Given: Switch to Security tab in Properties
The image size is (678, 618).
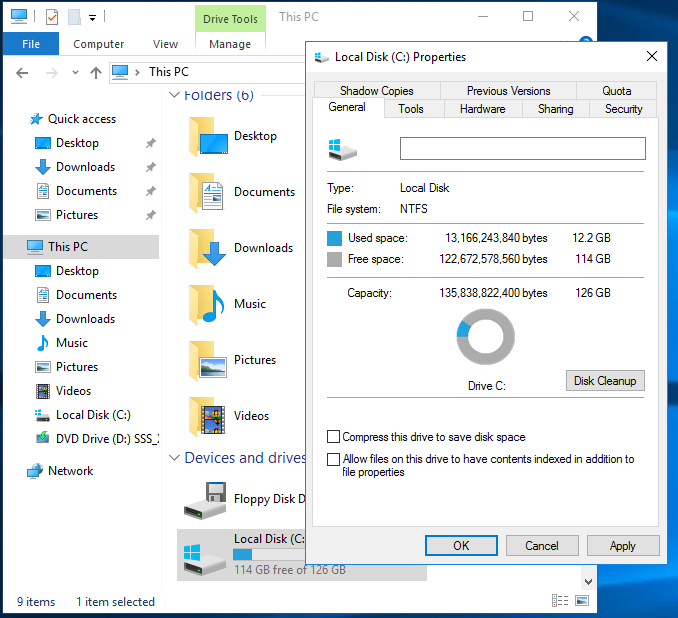Looking at the screenshot, I should (x=624, y=109).
